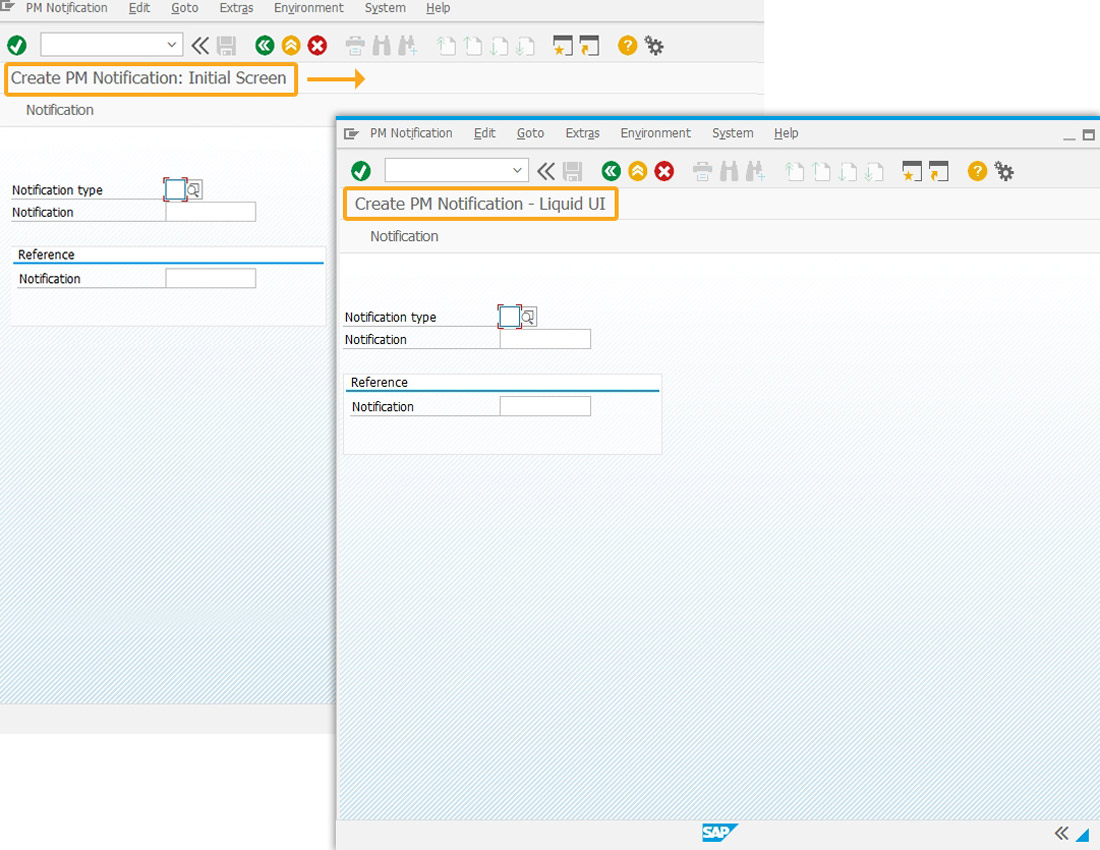This screenshot has height=850, width=1100.
Task: Click Help question mark in front window
Action: [x=977, y=170]
